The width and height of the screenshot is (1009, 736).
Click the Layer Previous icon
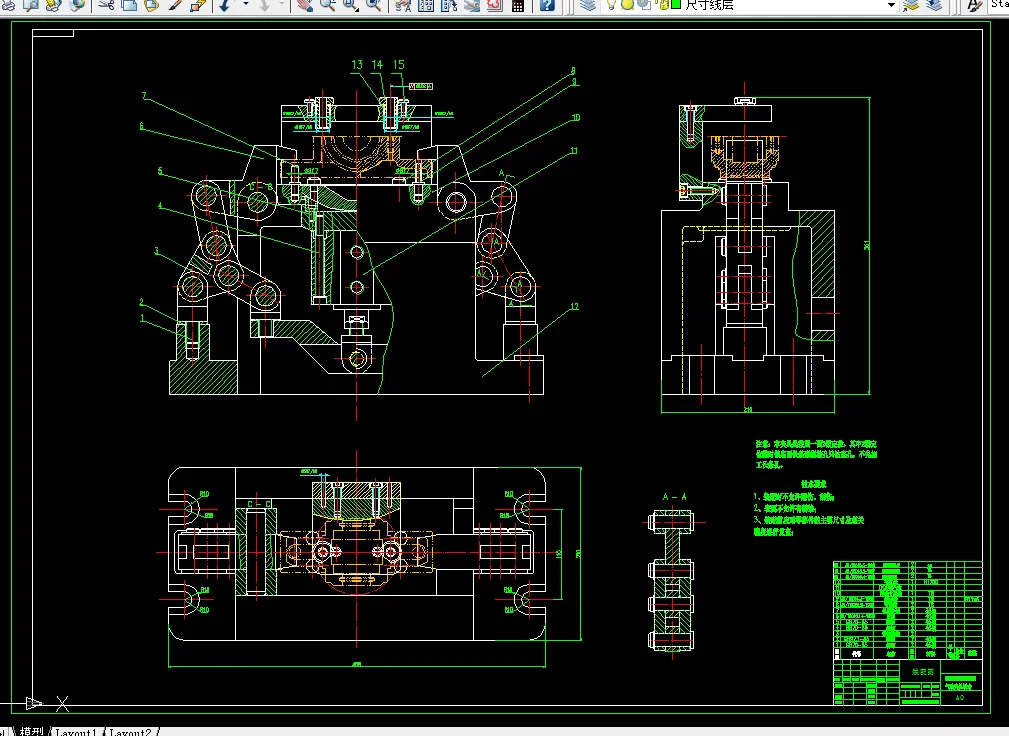934,5
